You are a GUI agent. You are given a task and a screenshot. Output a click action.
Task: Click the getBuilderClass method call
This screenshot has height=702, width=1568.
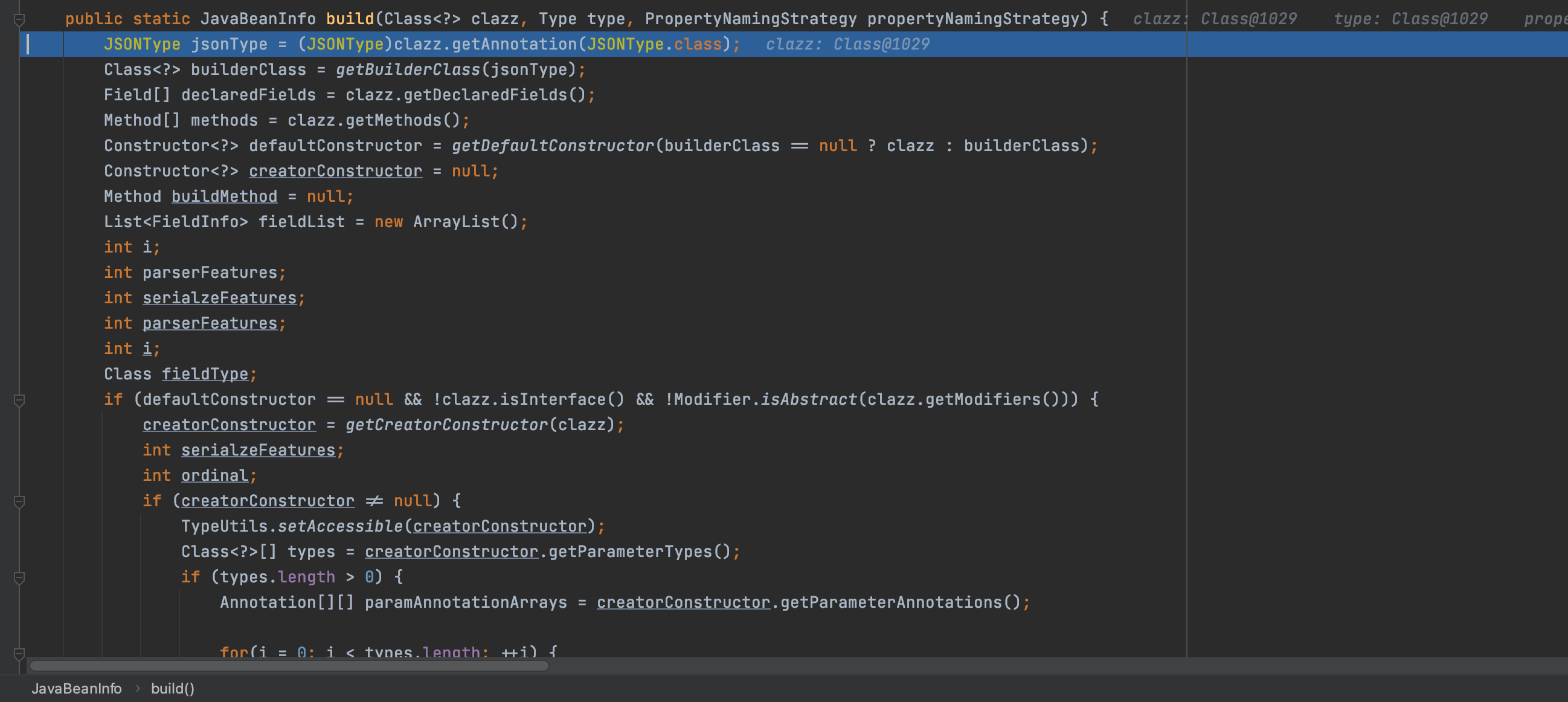coord(407,70)
